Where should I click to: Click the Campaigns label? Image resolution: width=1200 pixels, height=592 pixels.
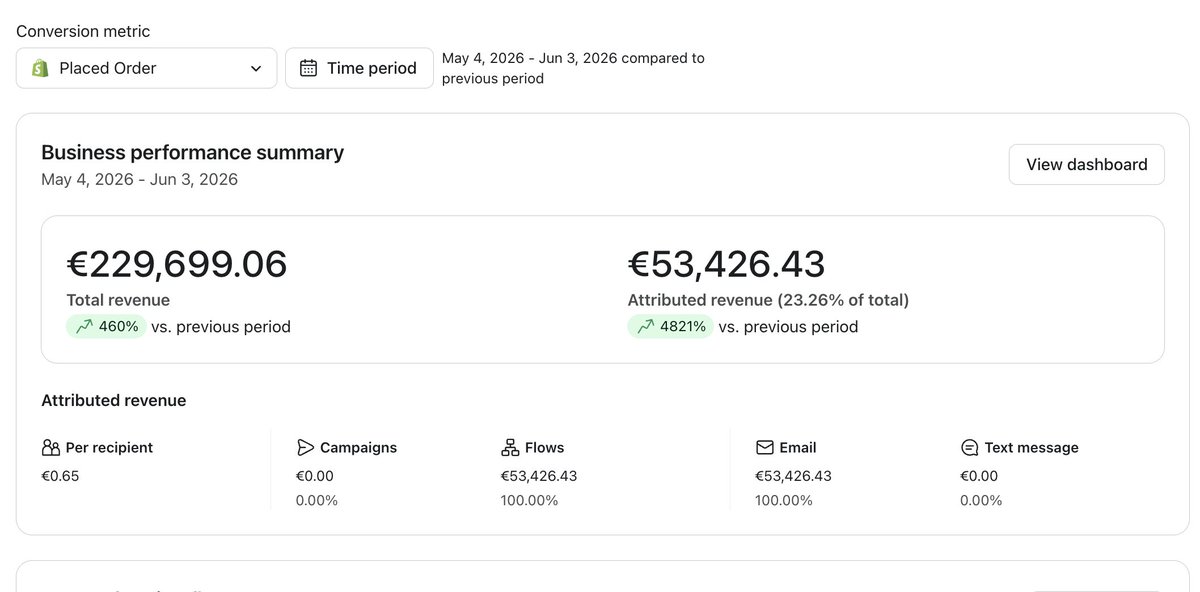click(x=358, y=447)
